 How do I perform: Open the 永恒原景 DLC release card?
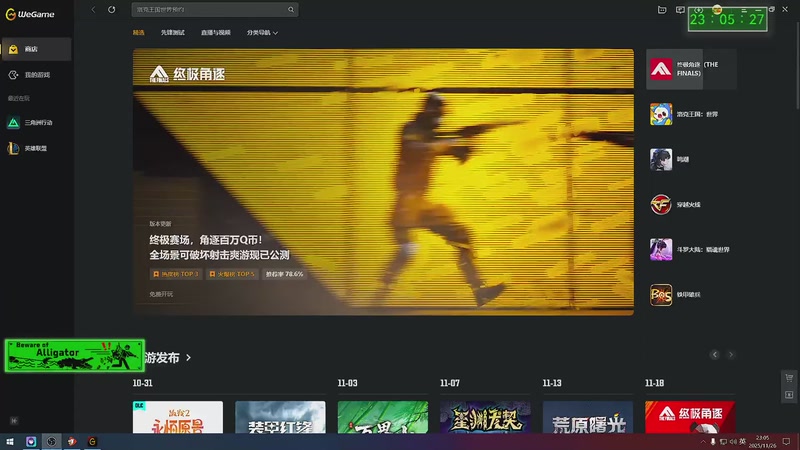tap(178, 417)
